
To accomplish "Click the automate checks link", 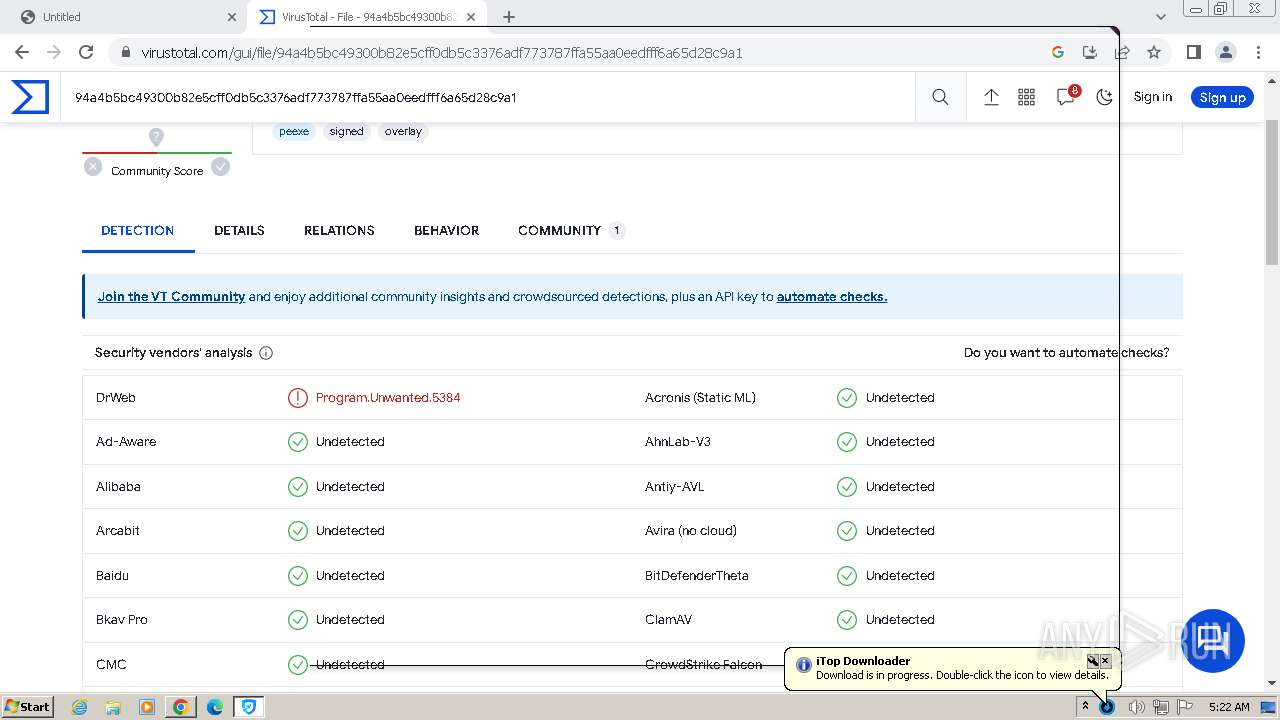I will [832, 297].
